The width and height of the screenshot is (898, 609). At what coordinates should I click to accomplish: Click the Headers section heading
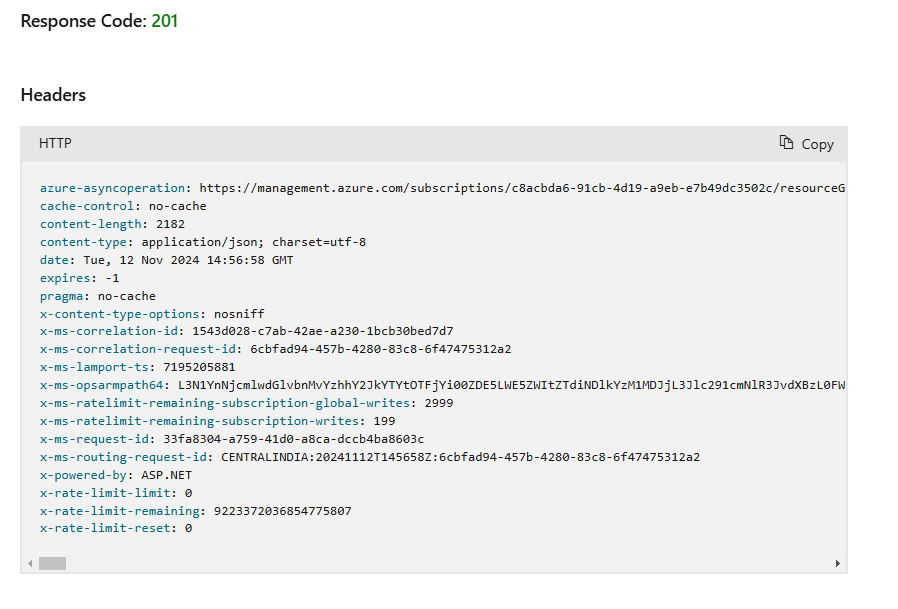tap(52, 94)
